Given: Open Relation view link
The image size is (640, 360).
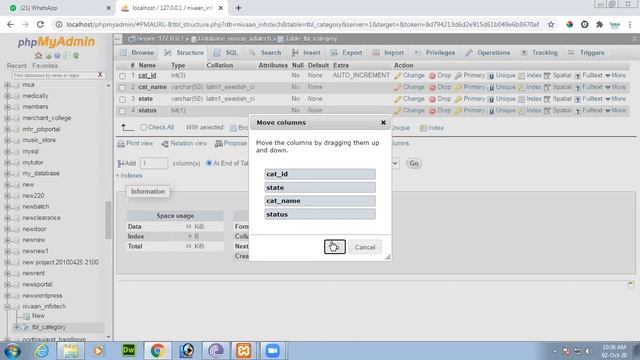Looking at the screenshot, I should [184, 143].
